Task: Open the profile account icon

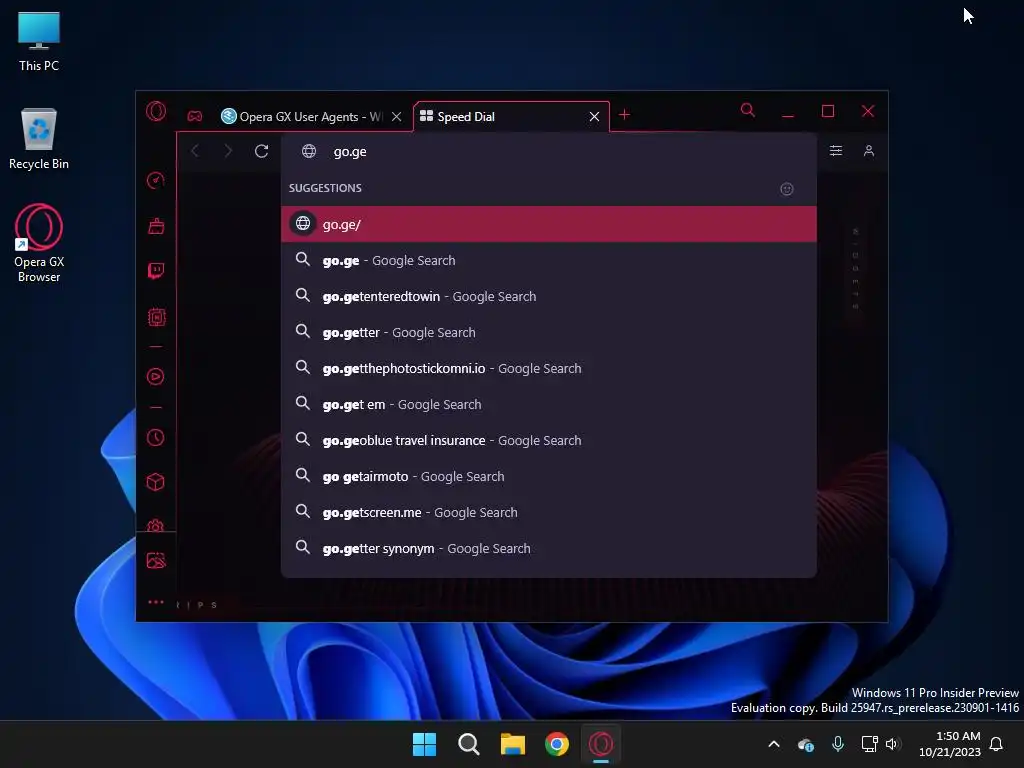Action: point(869,151)
